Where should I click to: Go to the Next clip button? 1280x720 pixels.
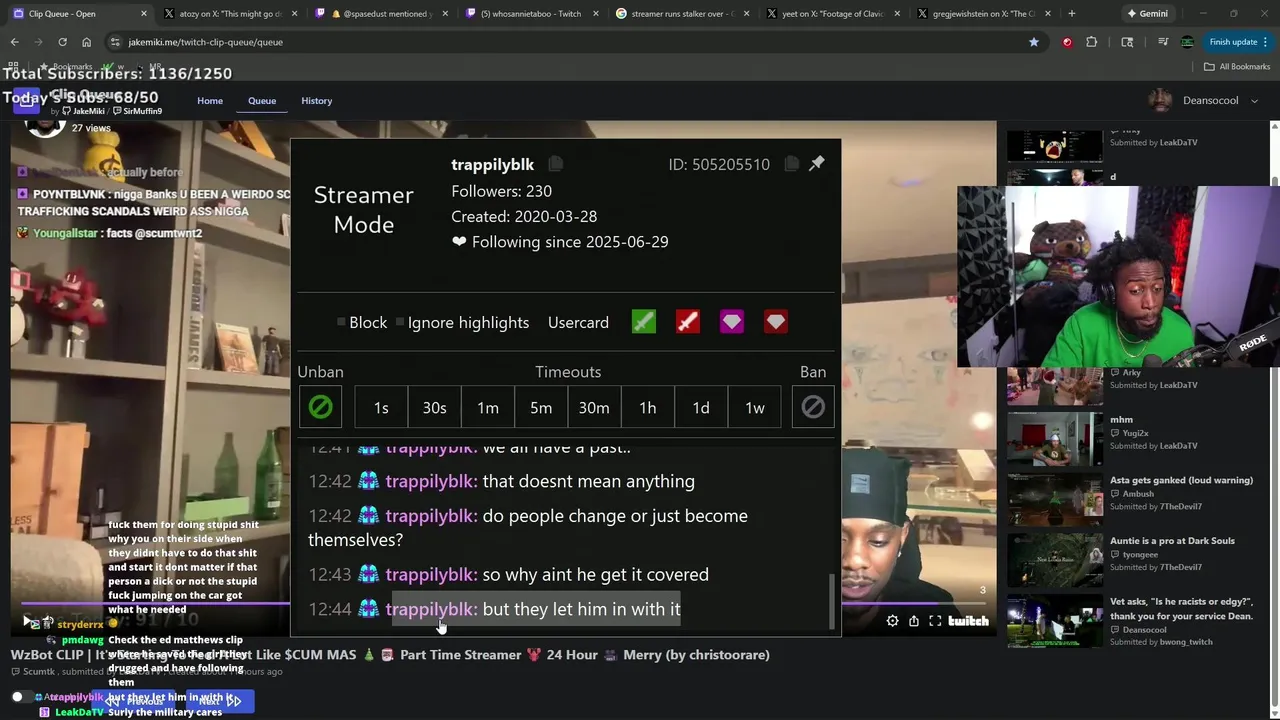coord(220,701)
